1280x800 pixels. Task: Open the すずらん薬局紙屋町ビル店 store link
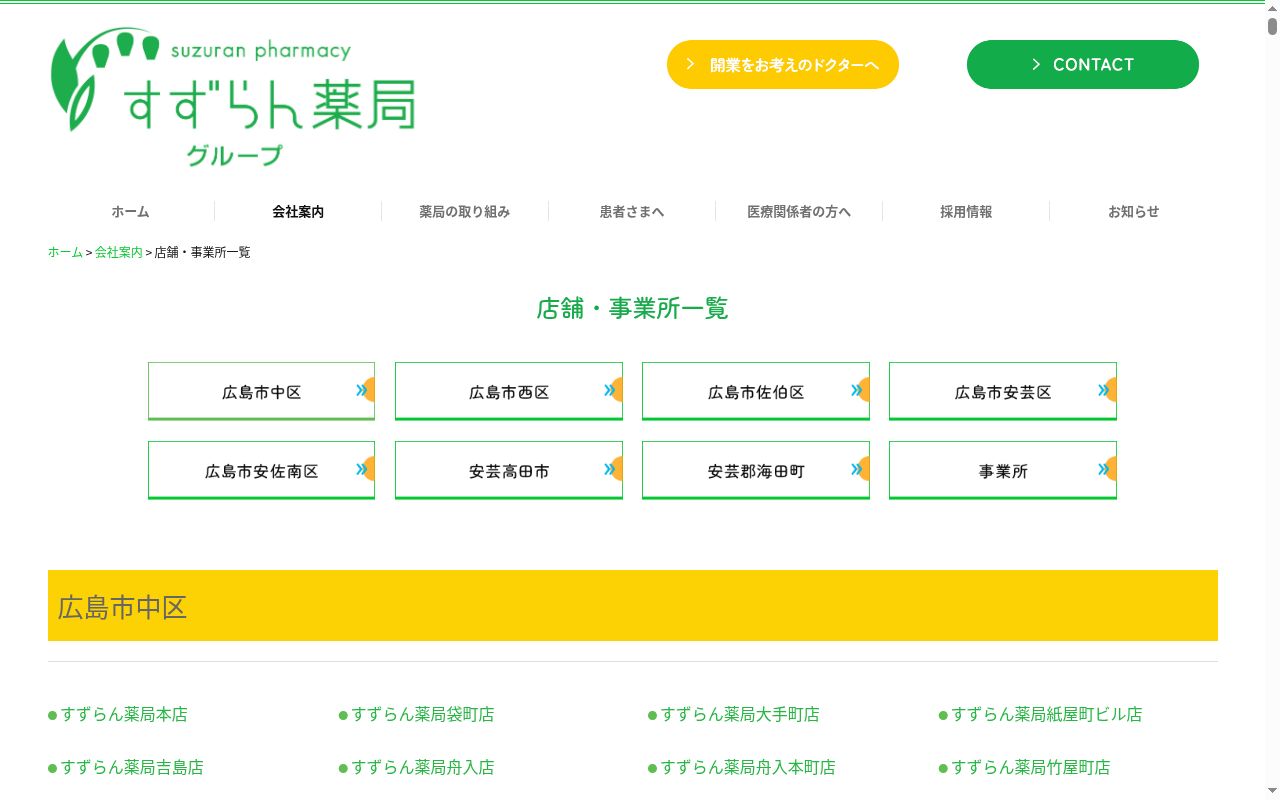coord(1047,715)
